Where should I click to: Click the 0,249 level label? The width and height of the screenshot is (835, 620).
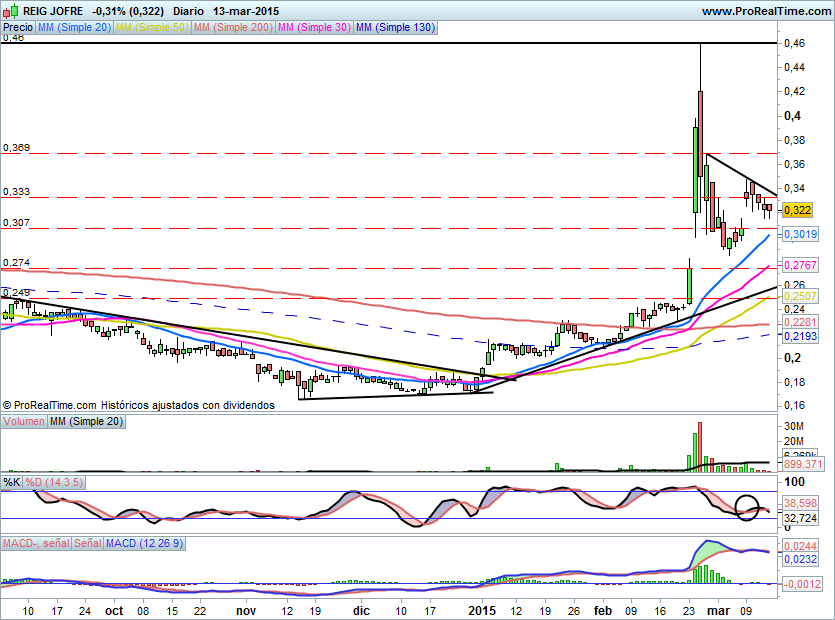(x=17, y=292)
